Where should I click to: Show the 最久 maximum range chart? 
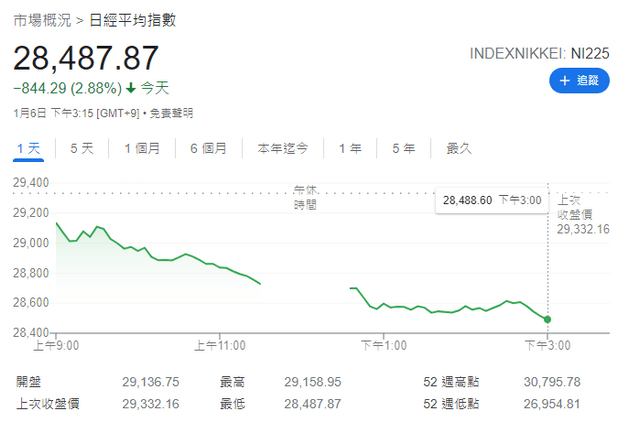[459, 148]
